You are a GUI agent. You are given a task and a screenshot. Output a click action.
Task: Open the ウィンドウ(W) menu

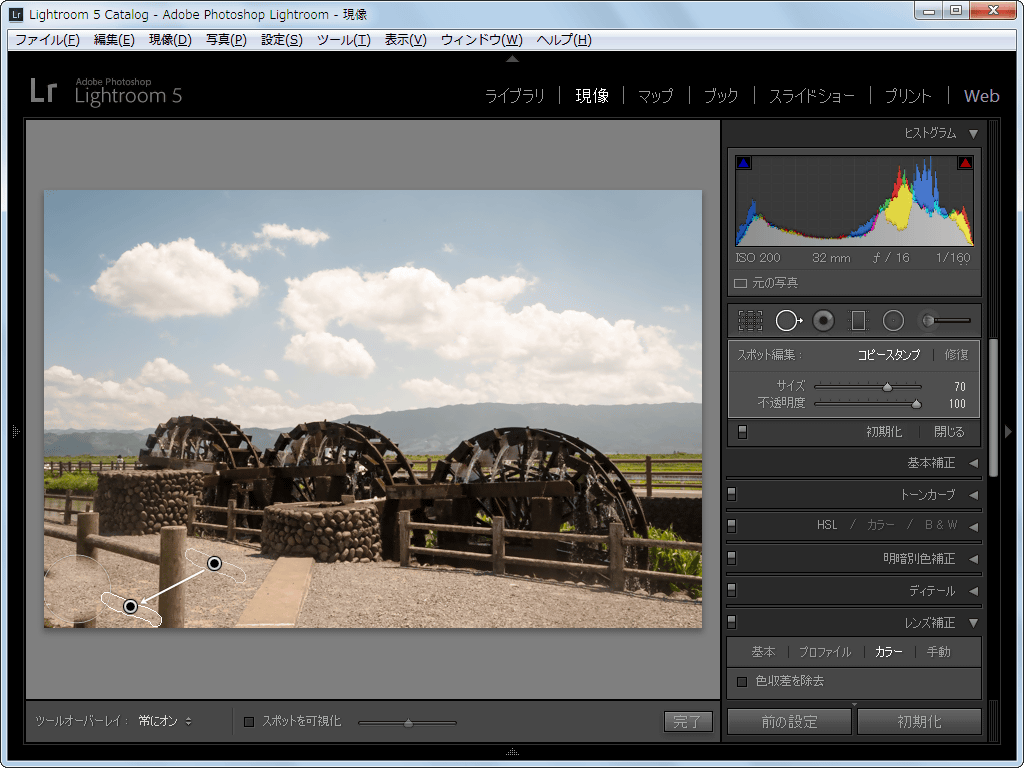point(482,40)
